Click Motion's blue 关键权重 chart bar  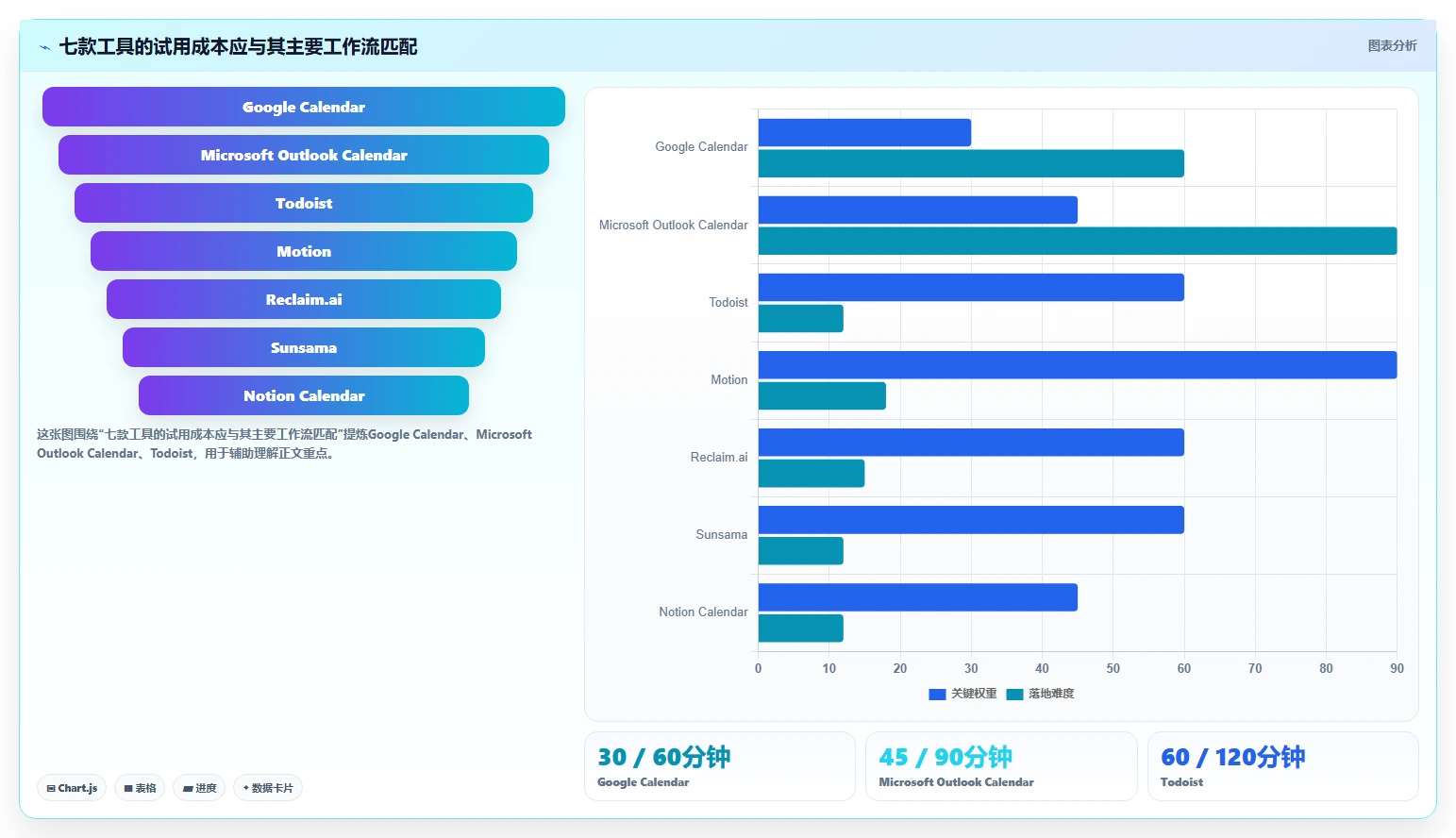pyautogui.click(x=1078, y=364)
